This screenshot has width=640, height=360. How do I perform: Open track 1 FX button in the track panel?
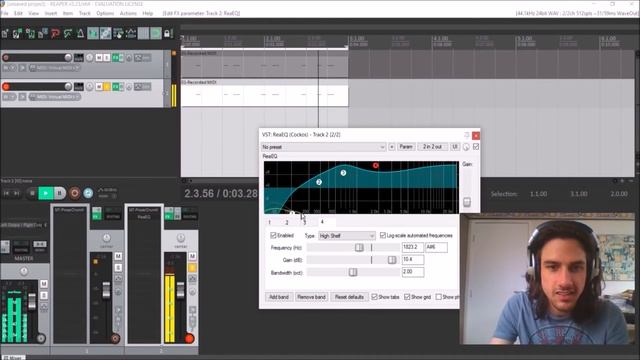116,58
